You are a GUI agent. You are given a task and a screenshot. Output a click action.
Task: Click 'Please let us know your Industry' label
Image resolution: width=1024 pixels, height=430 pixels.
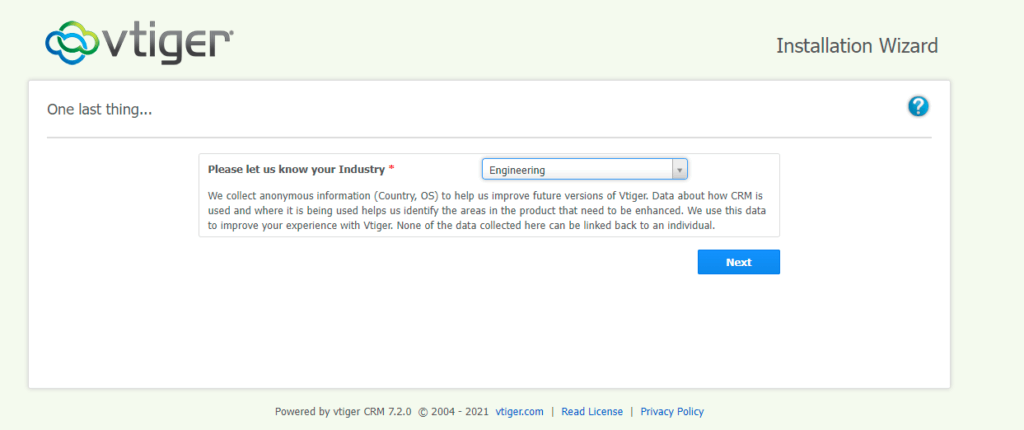296,169
